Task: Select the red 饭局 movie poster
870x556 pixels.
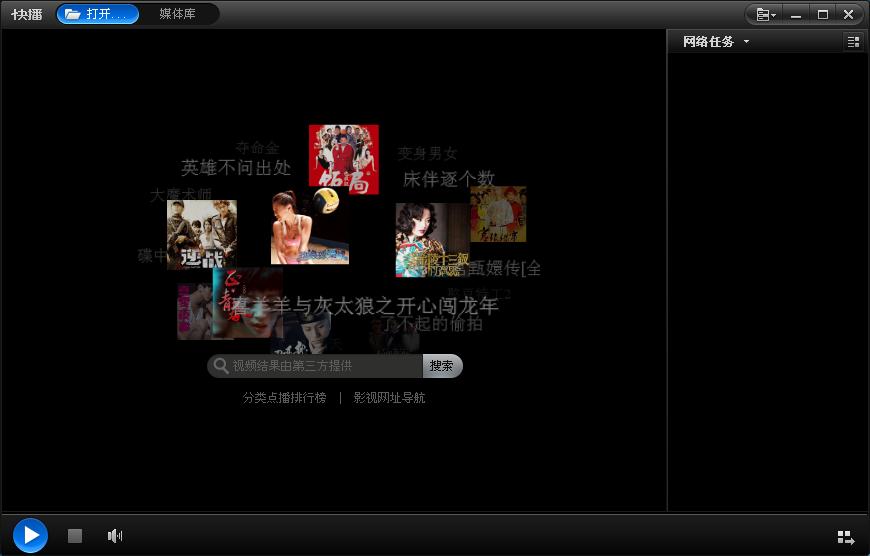Action: coord(344,159)
